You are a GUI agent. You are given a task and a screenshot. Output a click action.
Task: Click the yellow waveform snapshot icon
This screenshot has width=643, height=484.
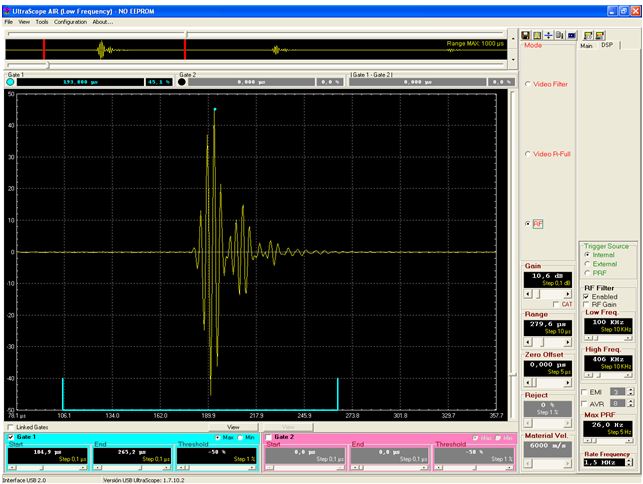tap(539, 35)
